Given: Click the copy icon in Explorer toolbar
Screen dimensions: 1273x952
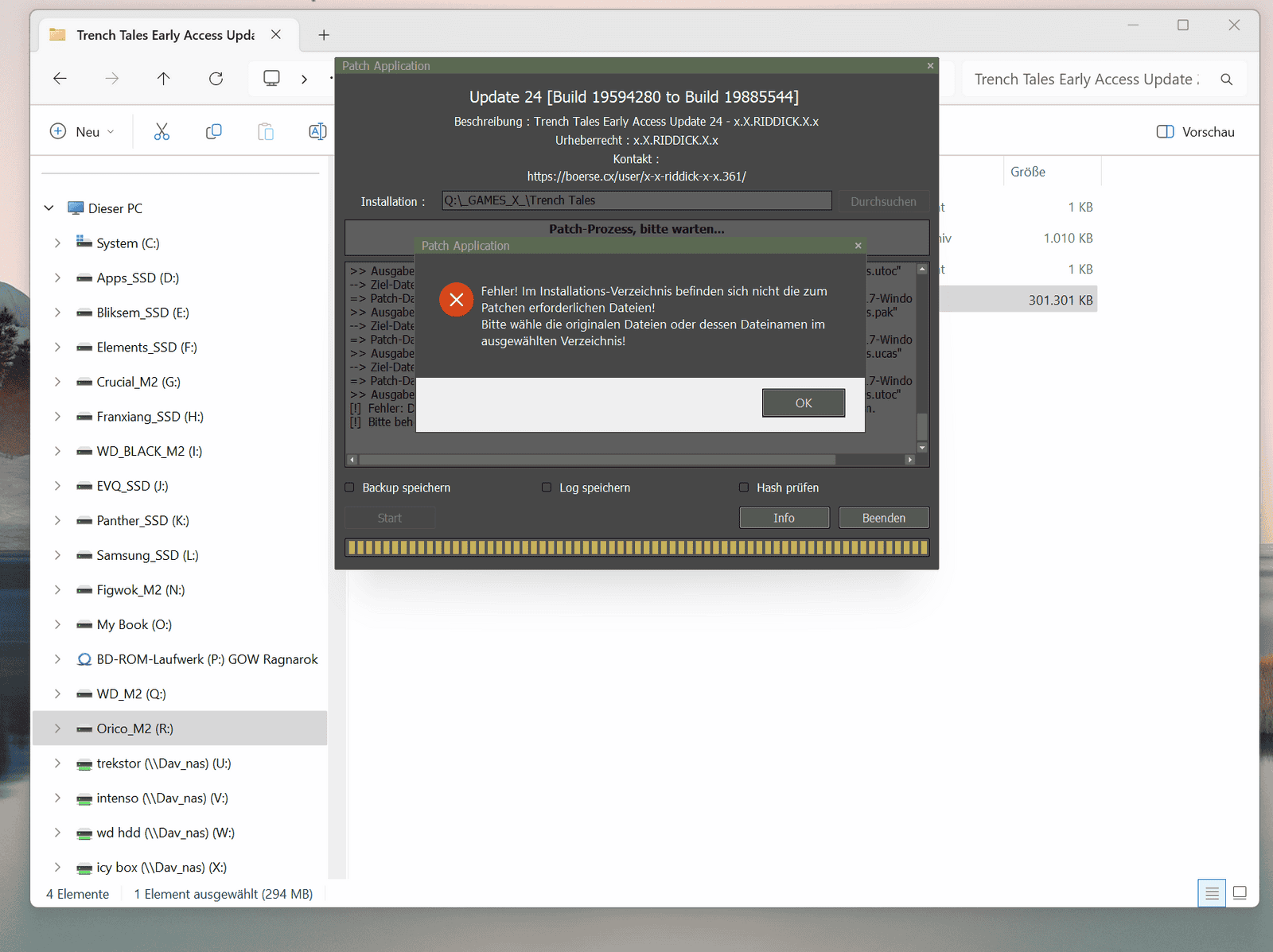Looking at the screenshot, I should coord(213,131).
